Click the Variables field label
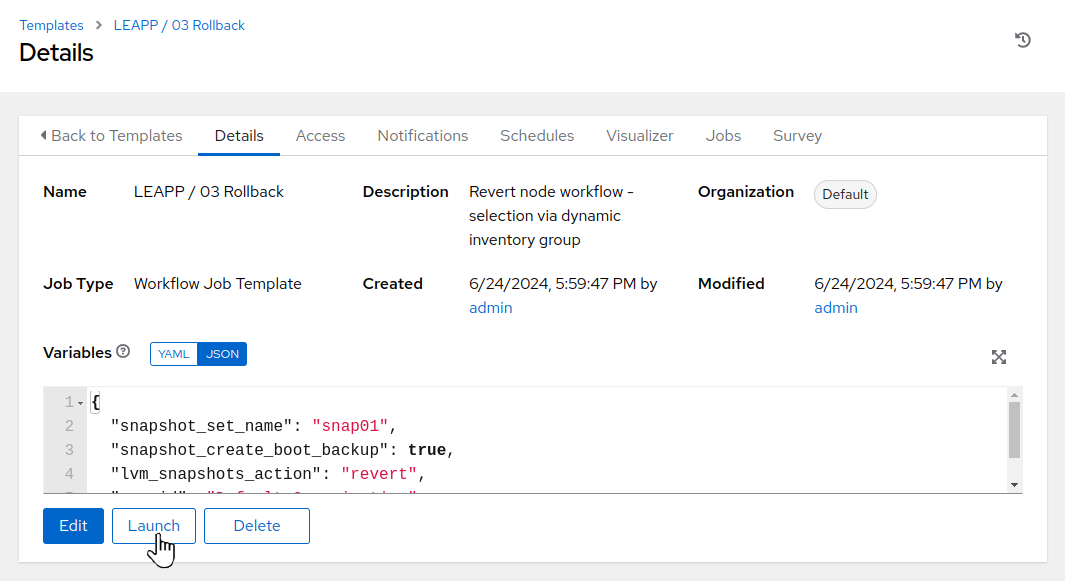This screenshot has width=1065, height=581. [77, 353]
